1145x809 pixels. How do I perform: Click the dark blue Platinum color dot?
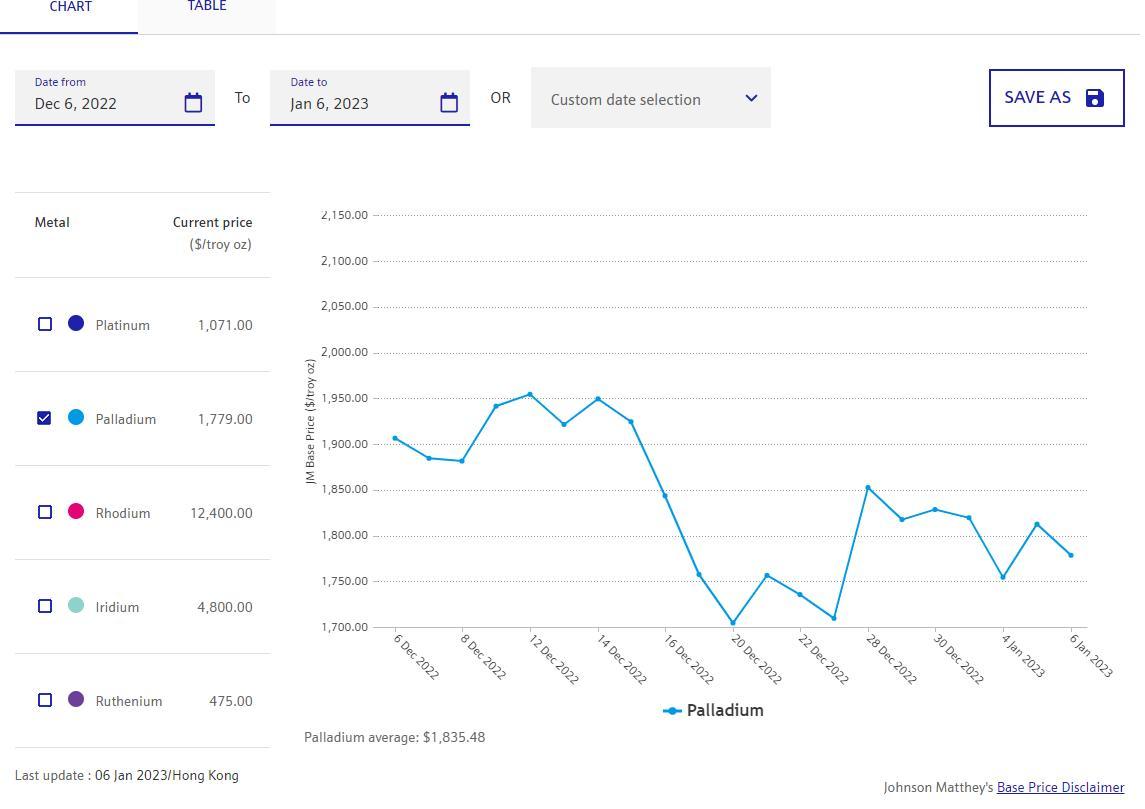[x=76, y=323]
